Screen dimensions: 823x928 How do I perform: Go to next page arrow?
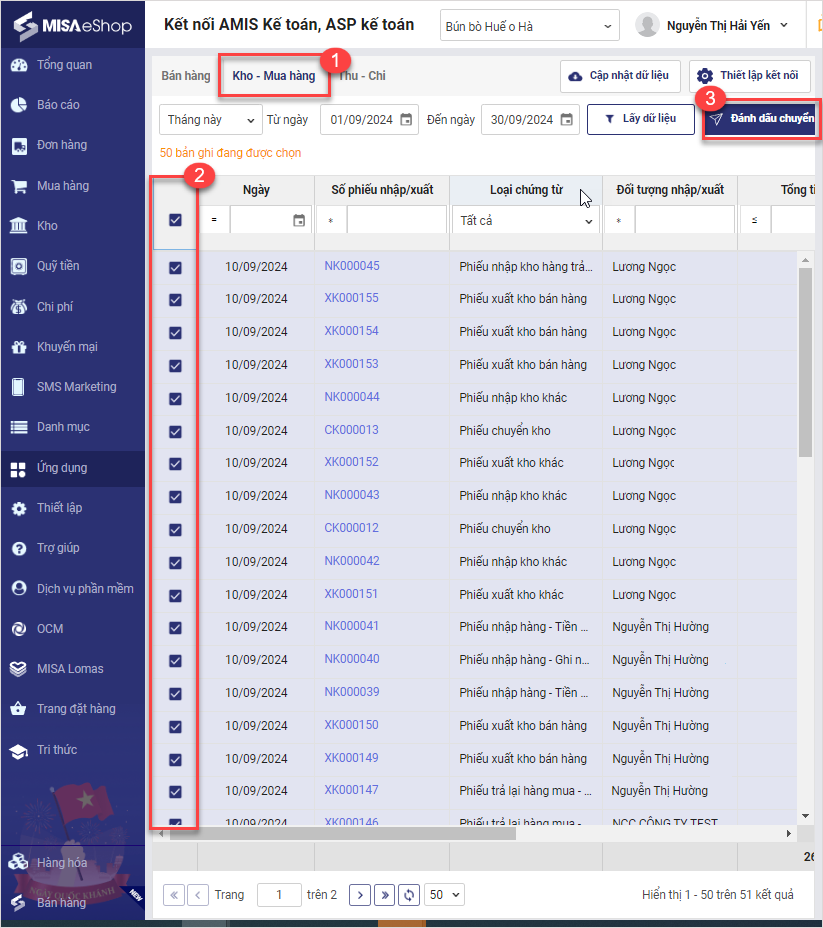[360, 895]
